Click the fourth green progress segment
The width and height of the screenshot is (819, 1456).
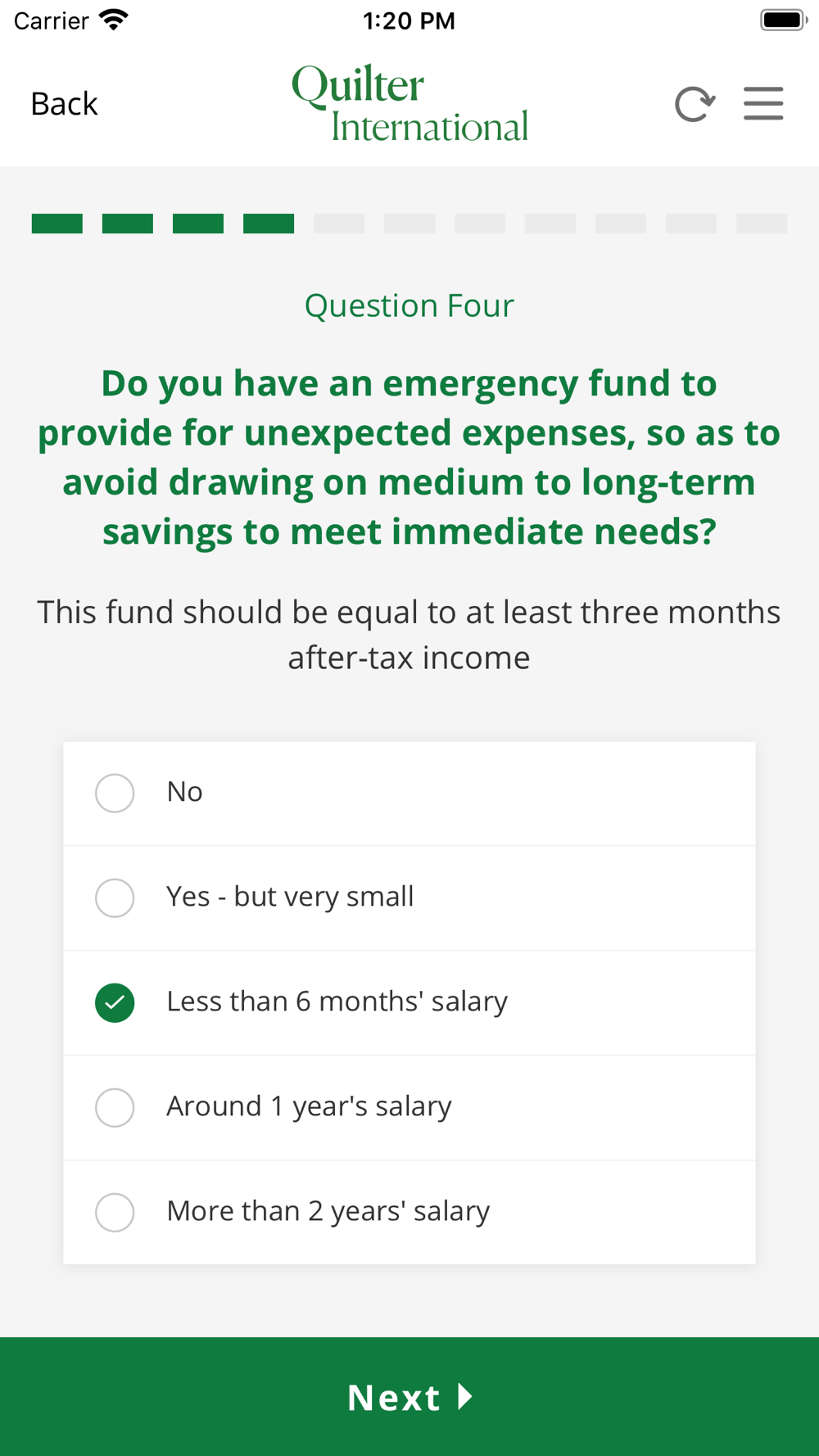coord(269,224)
